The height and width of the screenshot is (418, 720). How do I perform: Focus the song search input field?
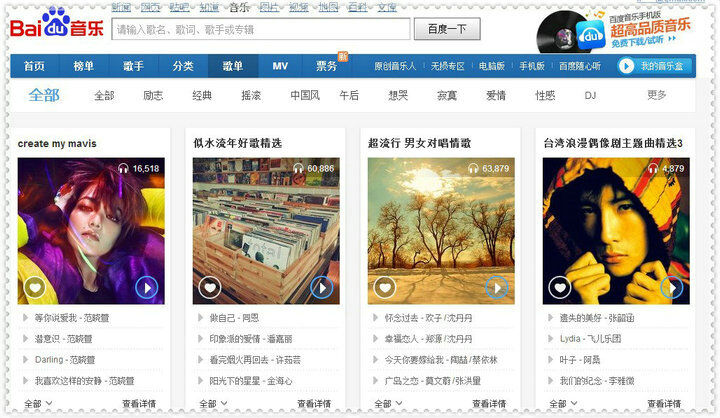[x=261, y=29]
